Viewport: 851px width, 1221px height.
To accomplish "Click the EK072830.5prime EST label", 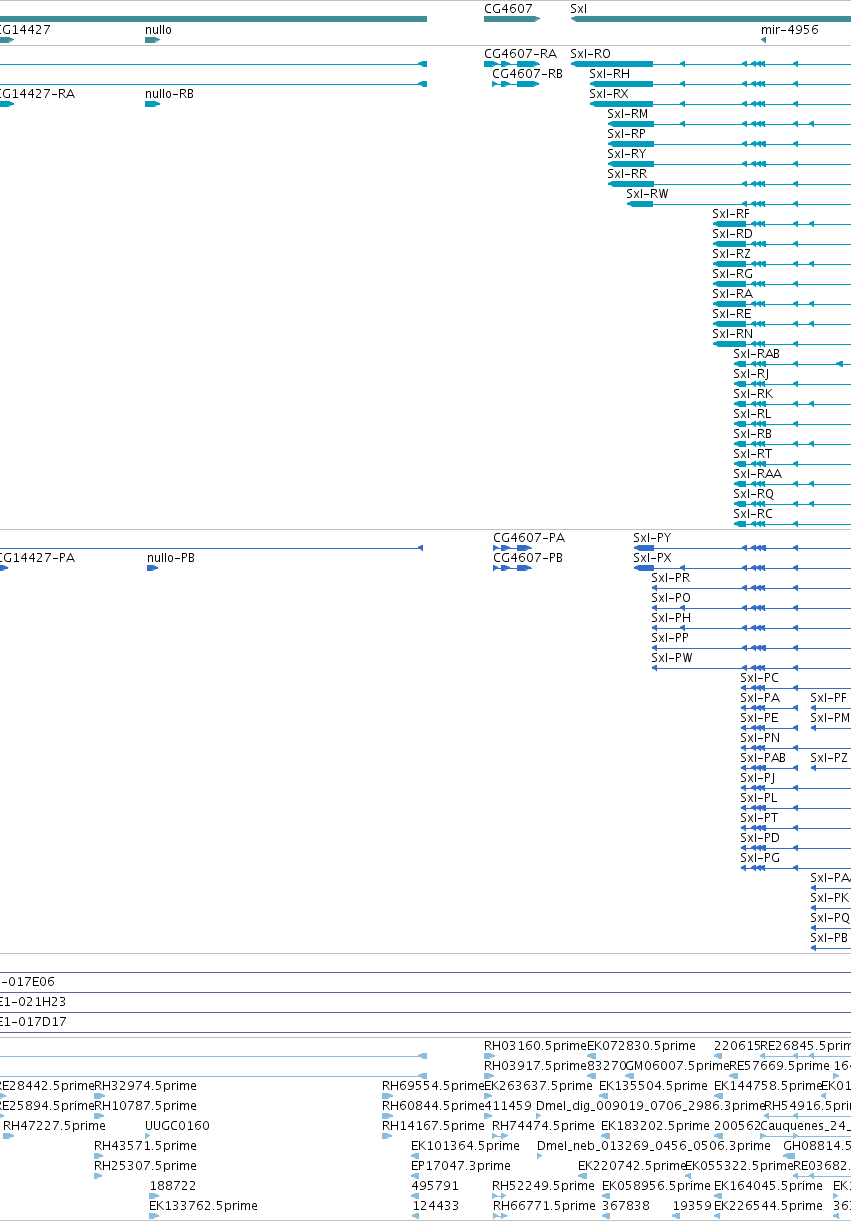I will click(641, 1046).
